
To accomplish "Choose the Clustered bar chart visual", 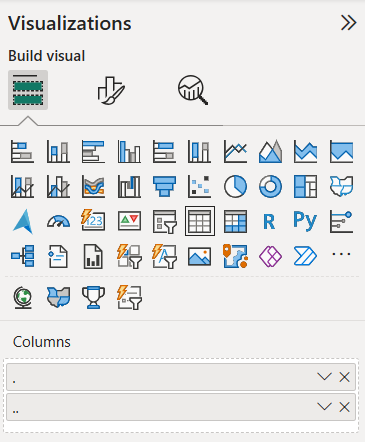I will [93, 152].
